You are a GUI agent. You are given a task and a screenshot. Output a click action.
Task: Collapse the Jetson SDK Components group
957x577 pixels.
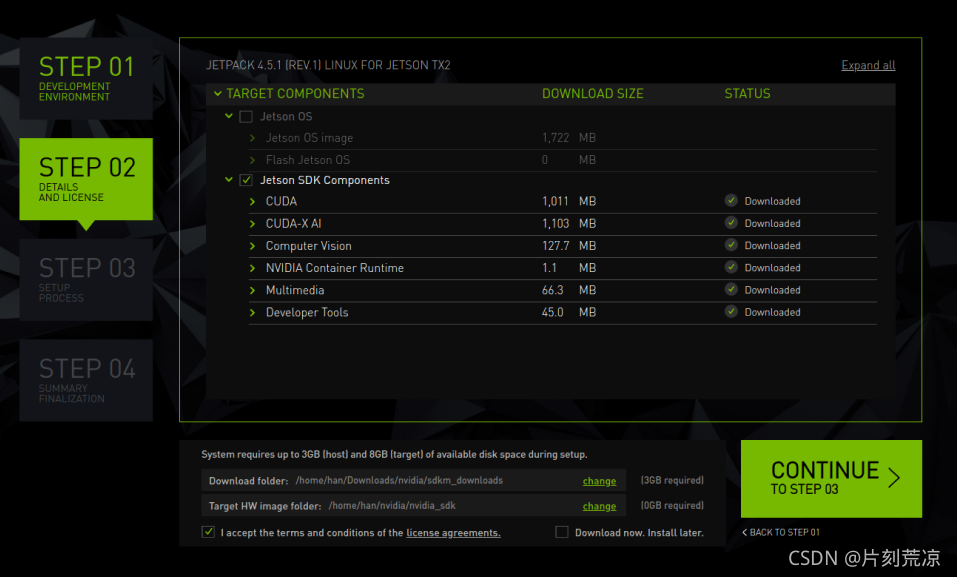point(229,180)
